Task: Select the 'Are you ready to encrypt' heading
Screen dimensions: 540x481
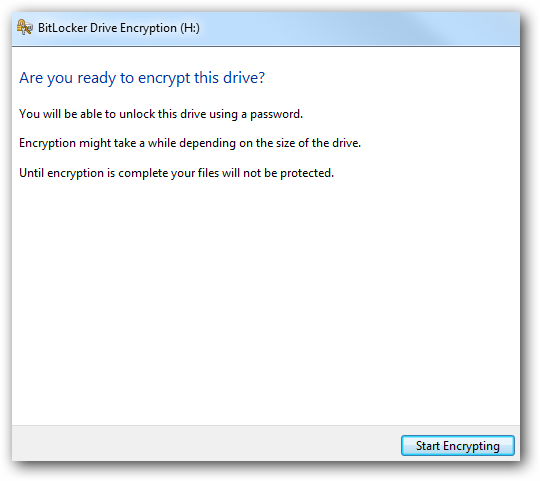Action: pyautogui.click(x=142, y=78)
